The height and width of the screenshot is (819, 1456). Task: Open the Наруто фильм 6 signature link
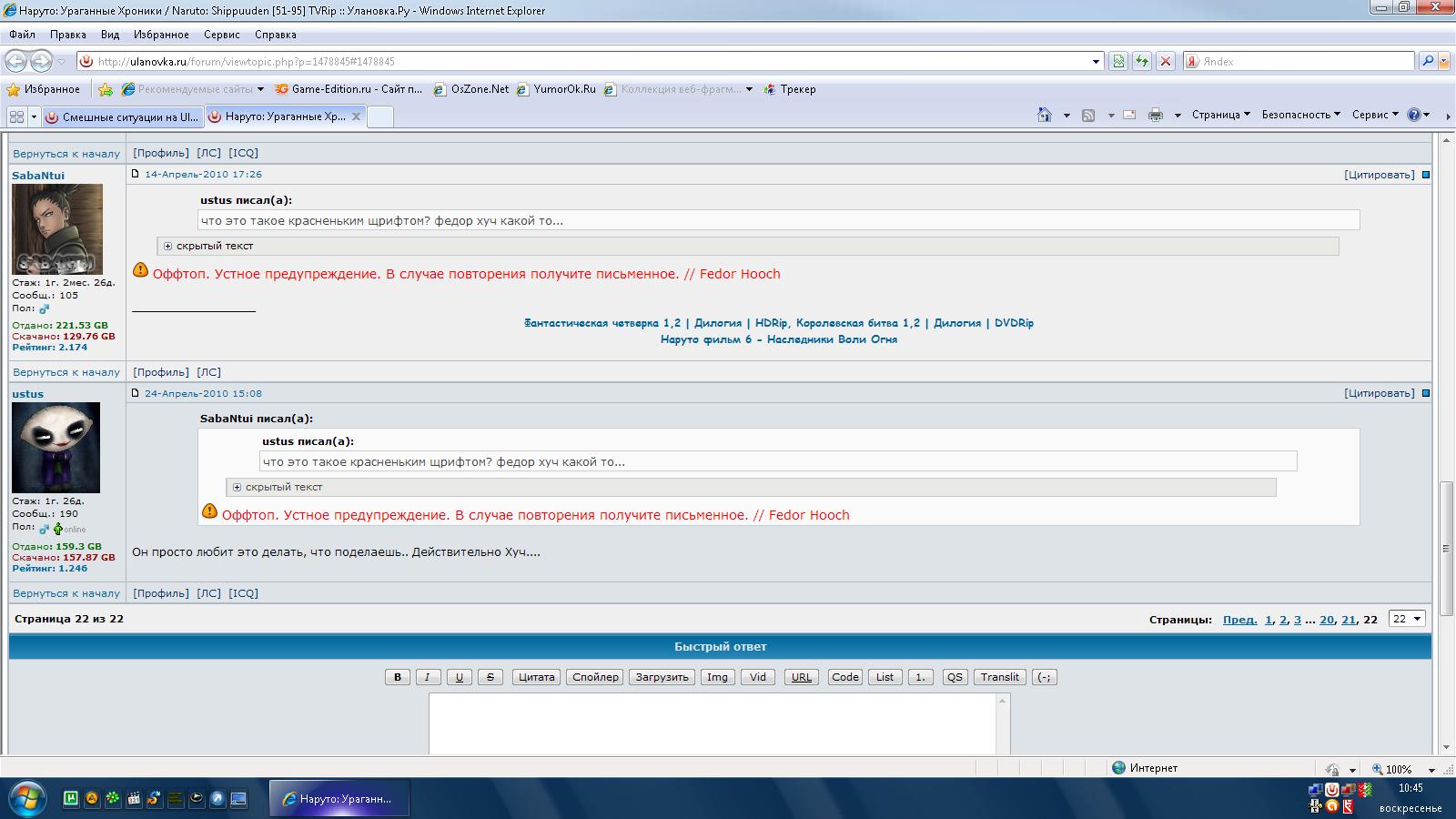779,339
